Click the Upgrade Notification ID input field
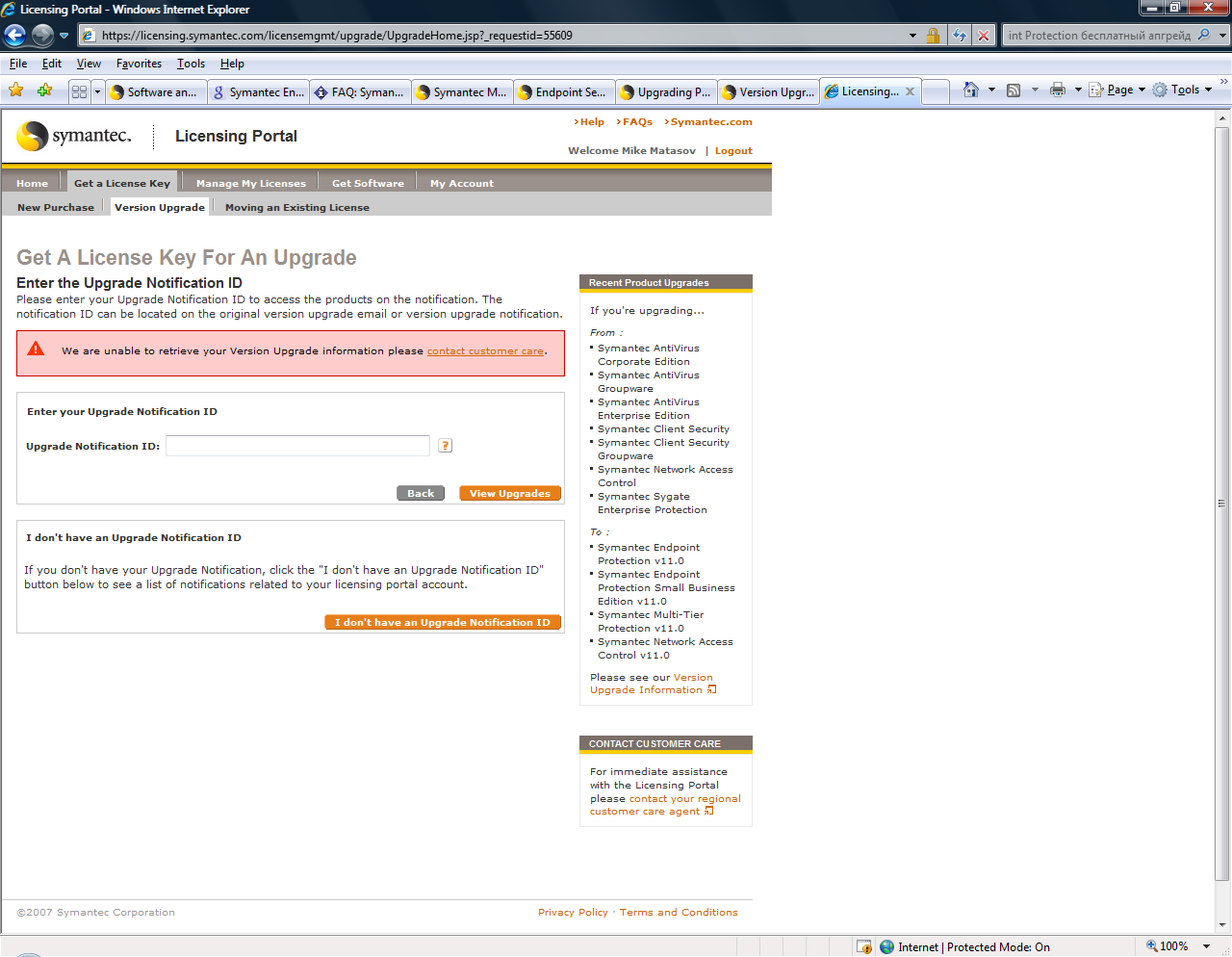 point(297,446)
